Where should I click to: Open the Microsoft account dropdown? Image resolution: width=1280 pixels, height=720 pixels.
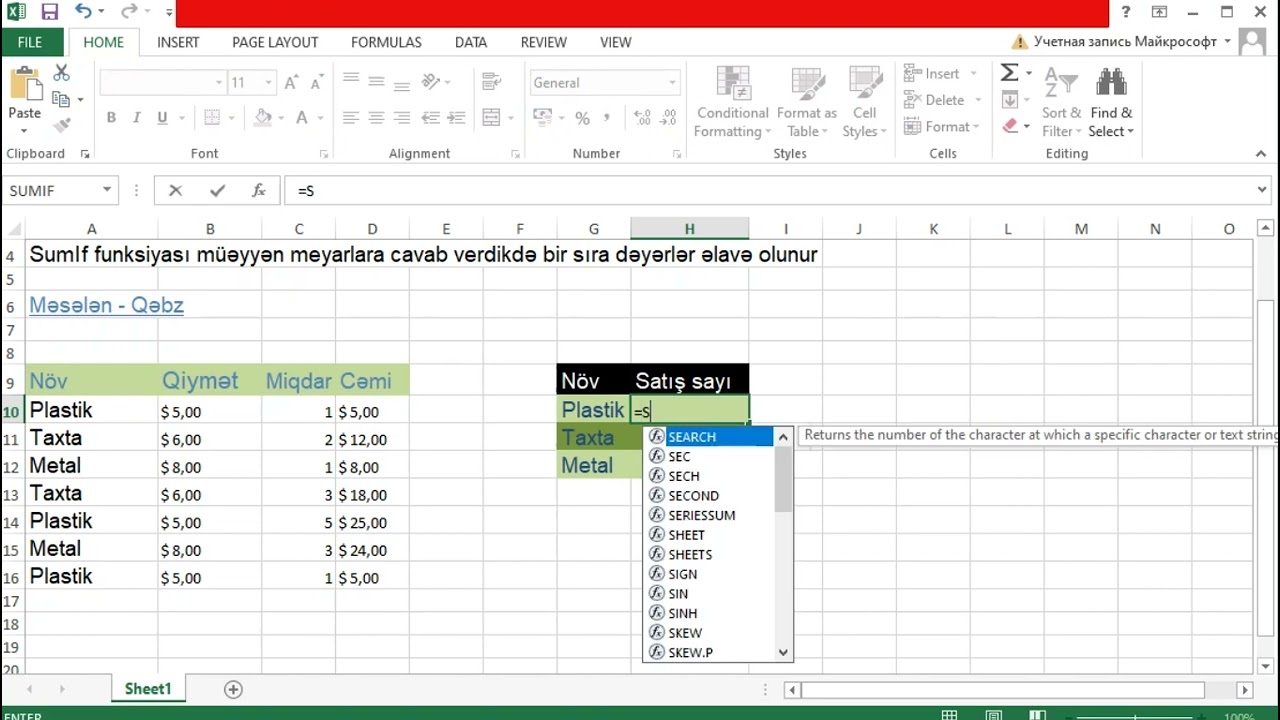(1227, 42)
